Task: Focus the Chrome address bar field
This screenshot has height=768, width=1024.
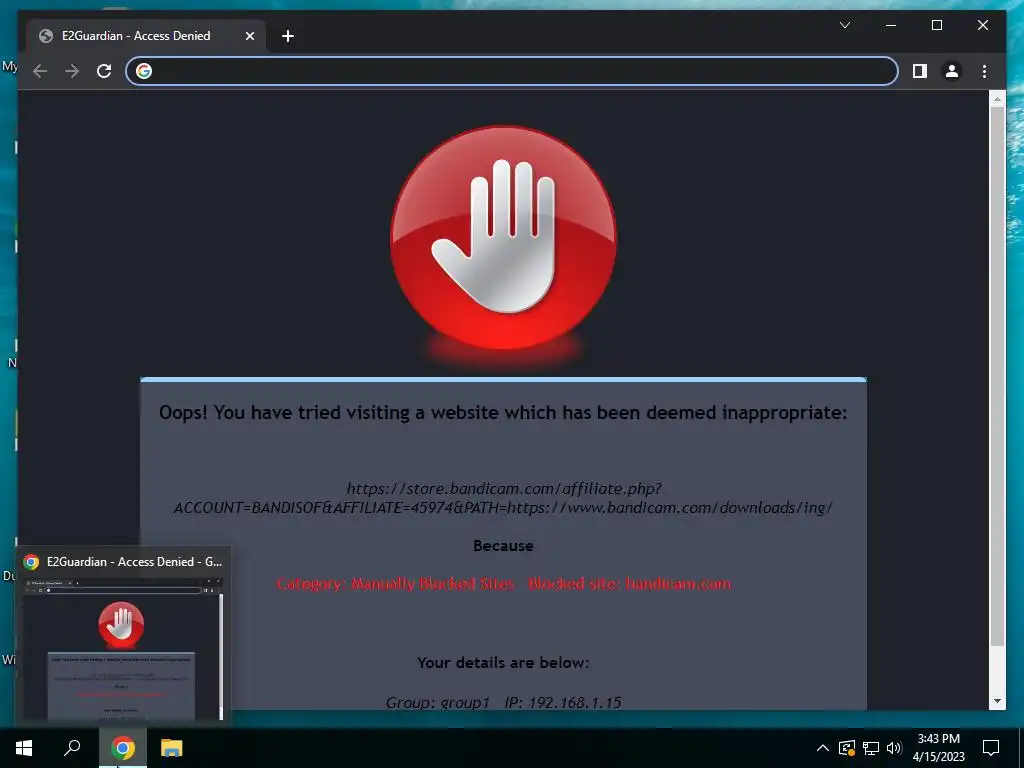Action: [512, 71]
